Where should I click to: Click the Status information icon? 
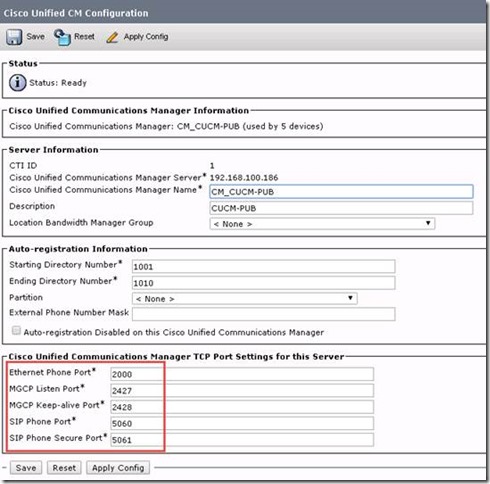(17, 82)
